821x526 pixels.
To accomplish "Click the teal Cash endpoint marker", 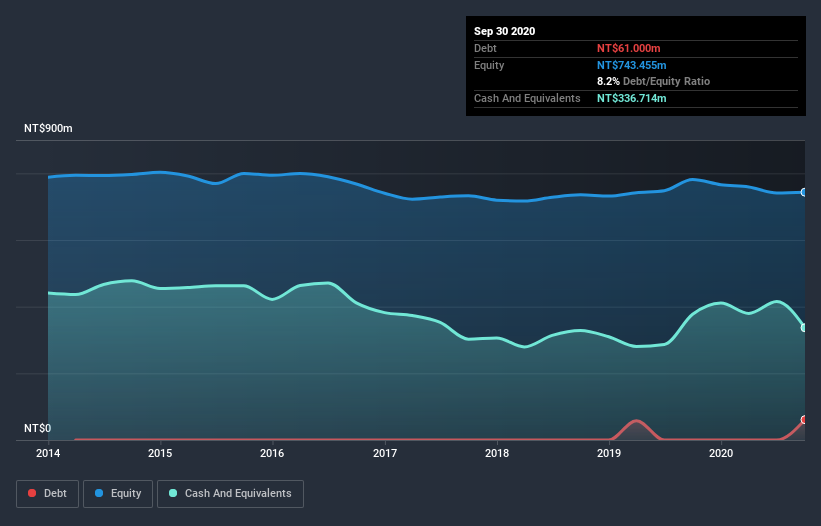I will 803,327.
